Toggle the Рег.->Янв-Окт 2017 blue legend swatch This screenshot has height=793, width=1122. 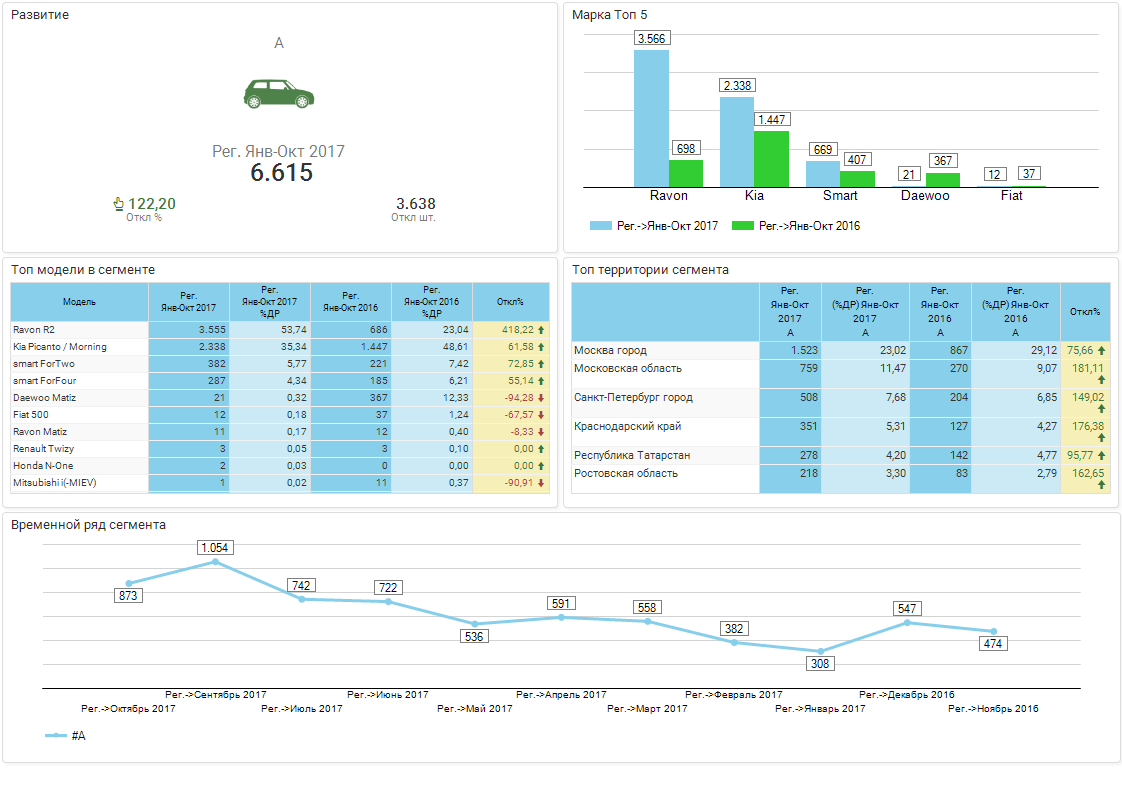(600, 226)
